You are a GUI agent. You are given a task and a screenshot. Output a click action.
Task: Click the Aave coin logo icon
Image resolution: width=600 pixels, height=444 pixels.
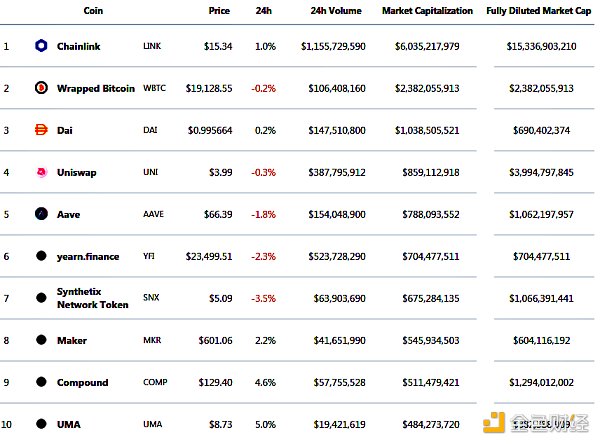41,214
